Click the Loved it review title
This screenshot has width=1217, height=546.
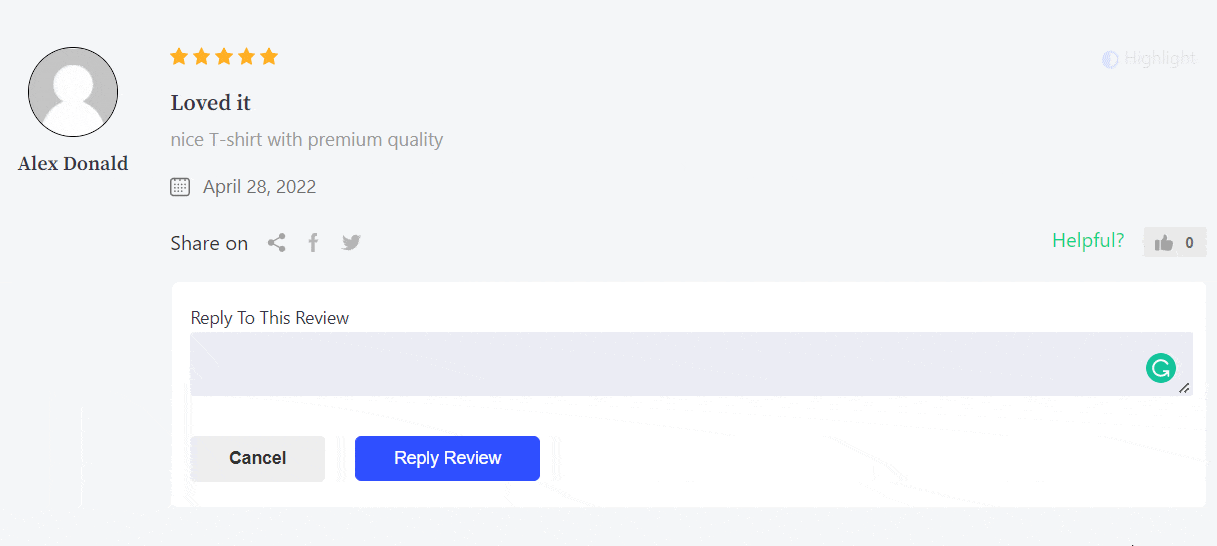tap(211, 103)
